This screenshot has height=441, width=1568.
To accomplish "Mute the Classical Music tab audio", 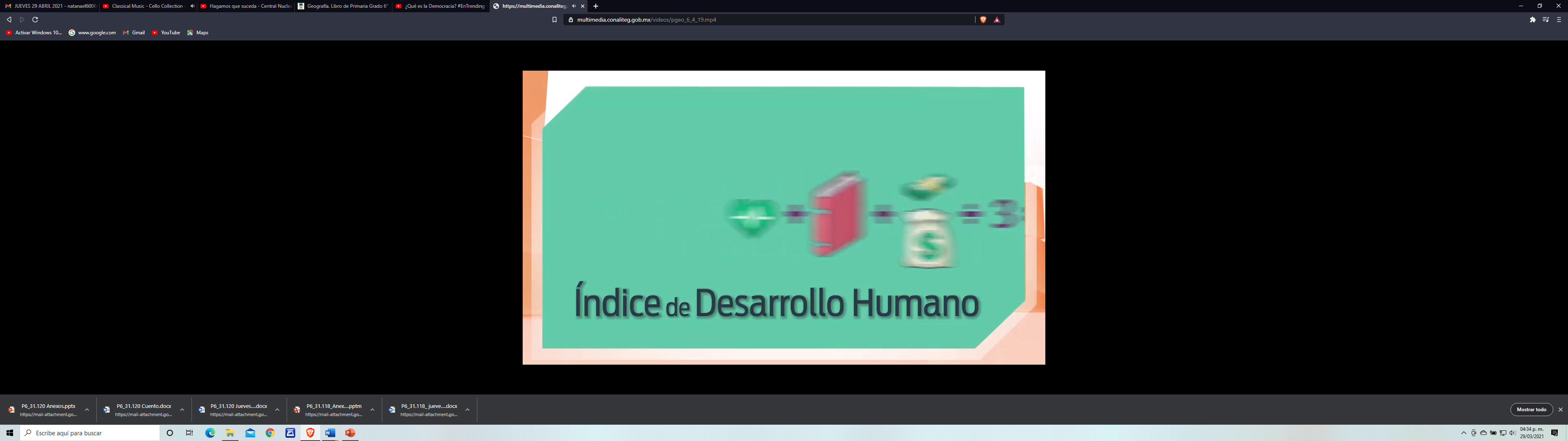I will click(x=192, y=6).
